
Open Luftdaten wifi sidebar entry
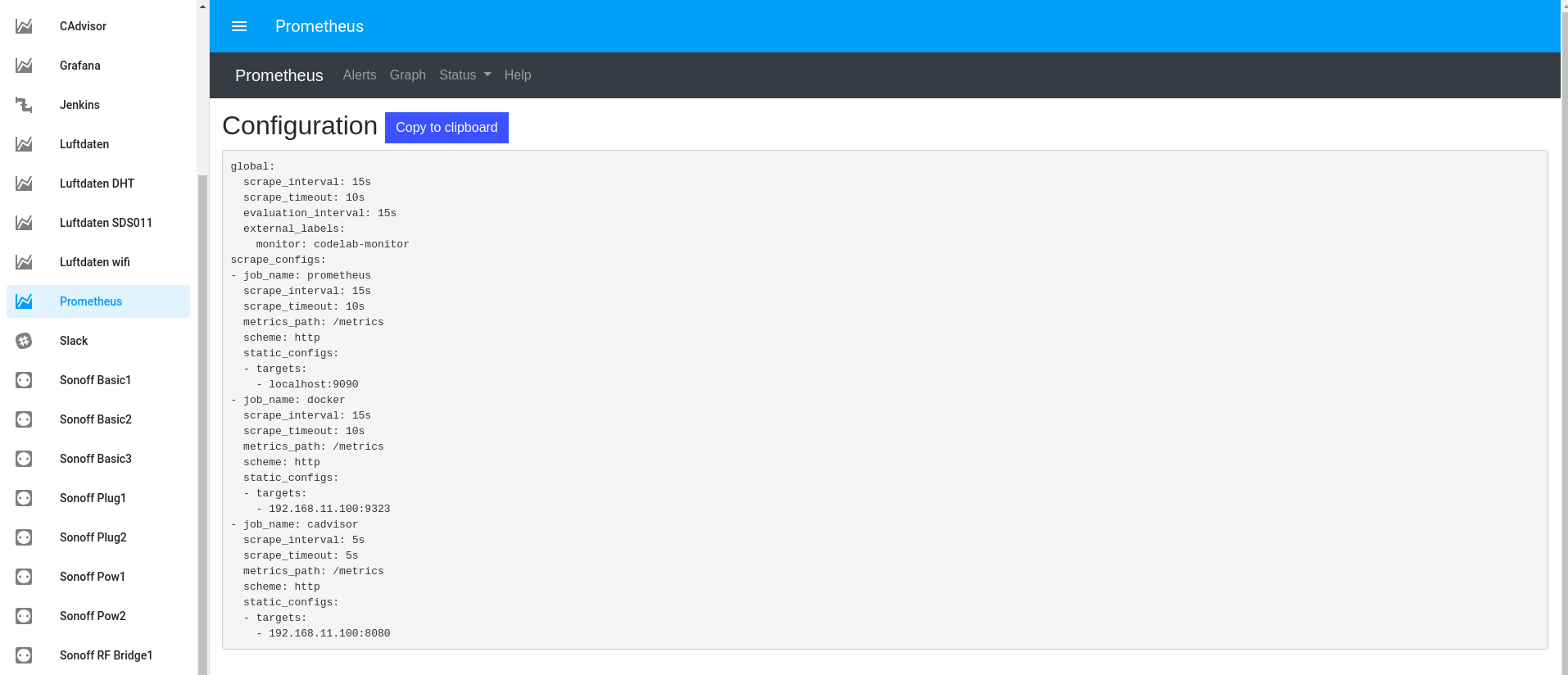point(95,262)
